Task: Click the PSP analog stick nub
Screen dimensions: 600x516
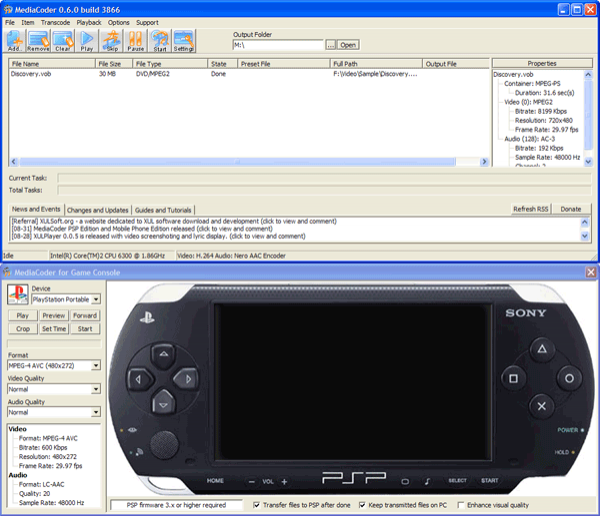Action: pyautogui.click(x=164, y=444)
